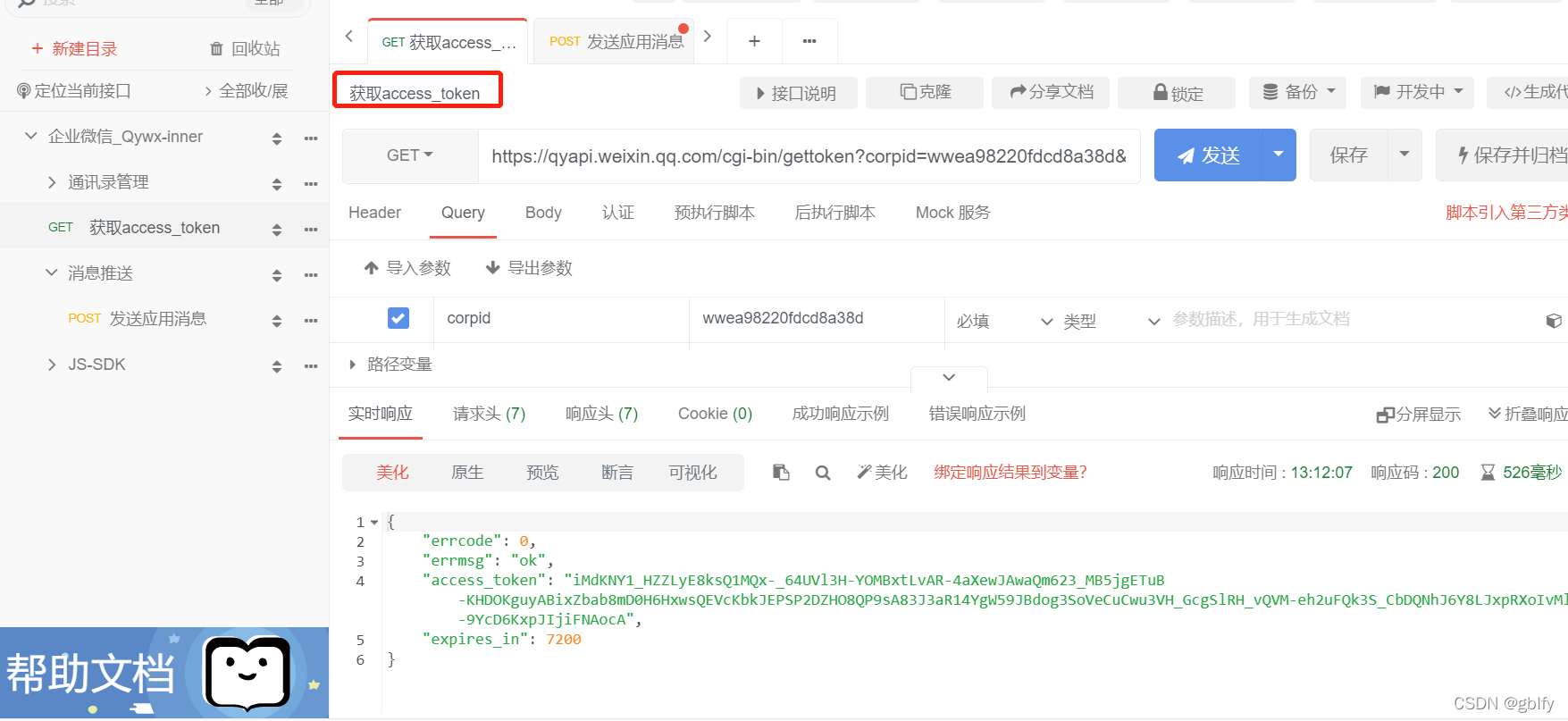
Task: Go to next tabs arrow
Action: 708,37
